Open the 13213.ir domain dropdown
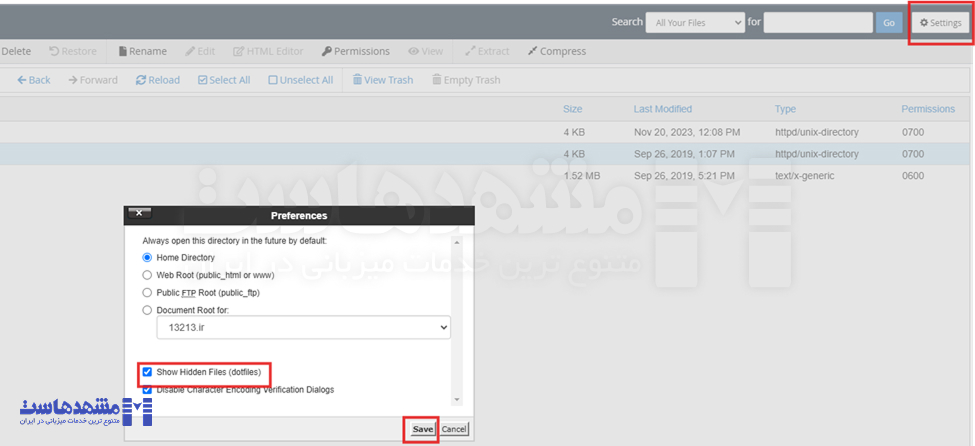Screen dimensions: 975x446 [303, 328]
